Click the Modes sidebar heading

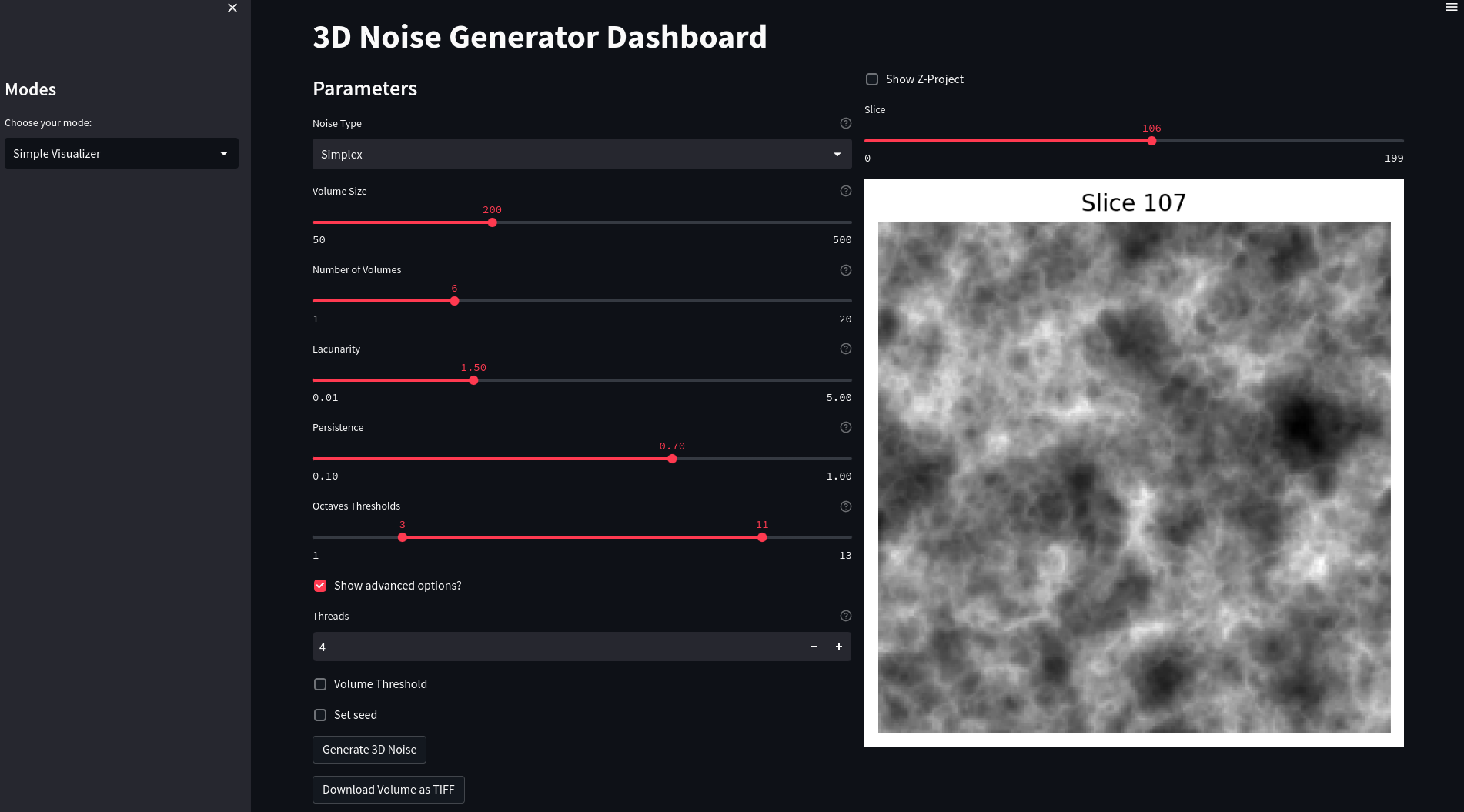pyautogui.click(x=31, y=89)
